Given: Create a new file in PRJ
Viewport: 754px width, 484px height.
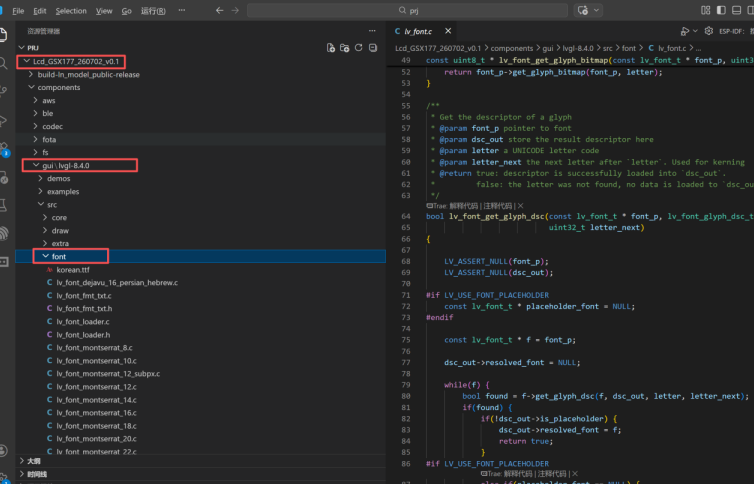Looking at the screenshot, I should point(330,48).
